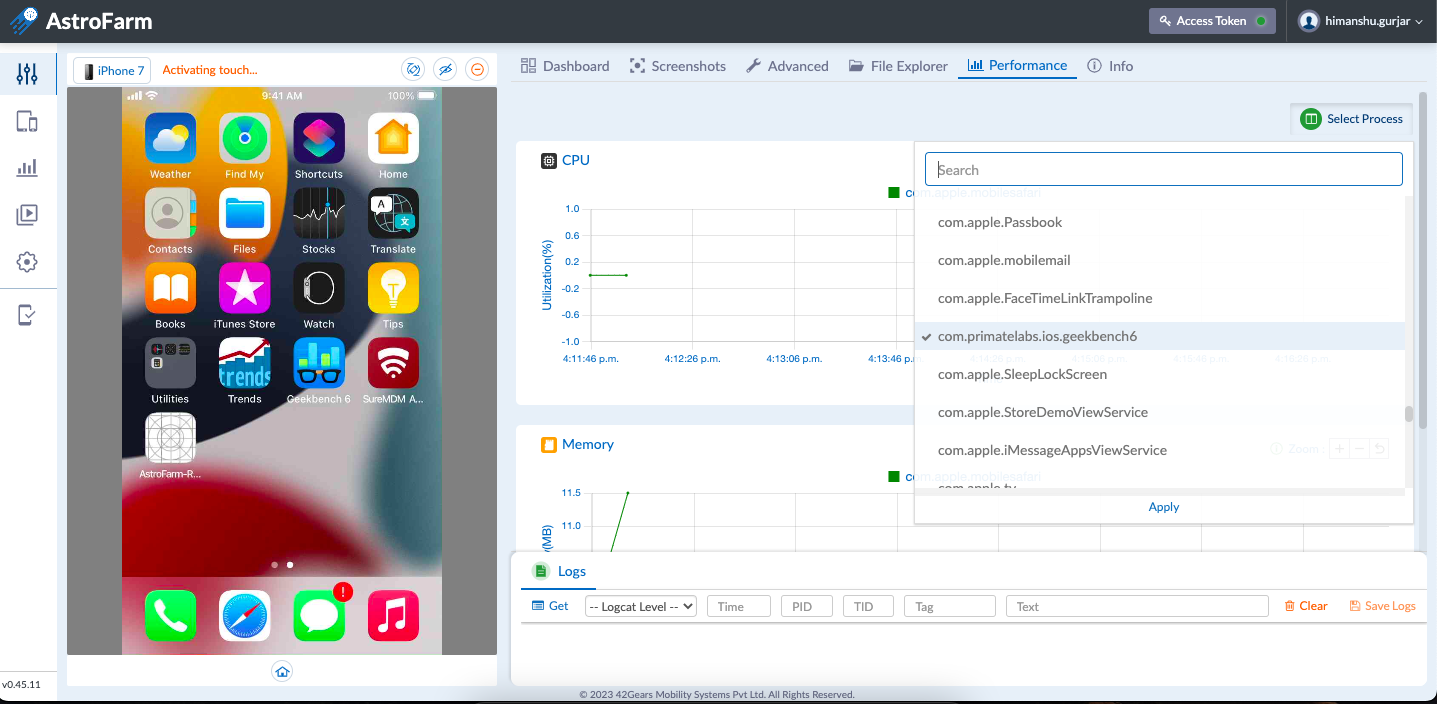Open the Advanced tab
Screen dimensions: 1437x704
pyautogui.click(x=787, y=66)
